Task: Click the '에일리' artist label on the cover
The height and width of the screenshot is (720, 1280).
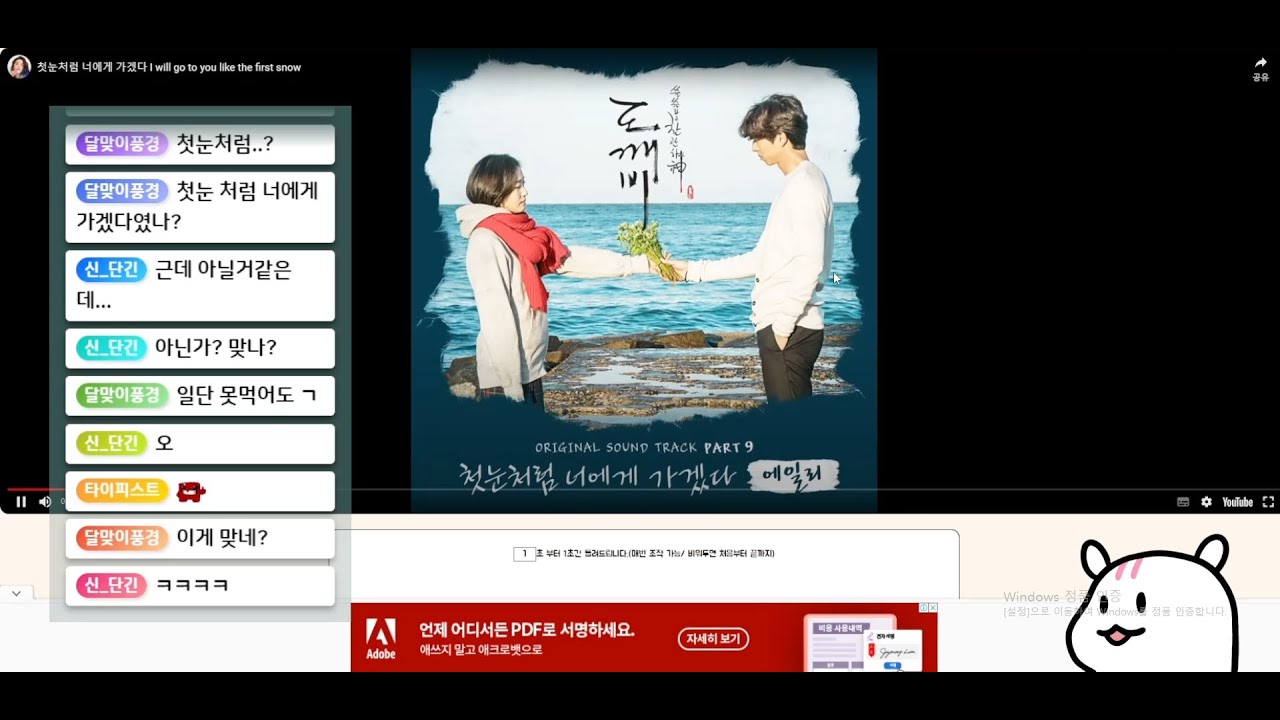Action: (x=791, y=473)
